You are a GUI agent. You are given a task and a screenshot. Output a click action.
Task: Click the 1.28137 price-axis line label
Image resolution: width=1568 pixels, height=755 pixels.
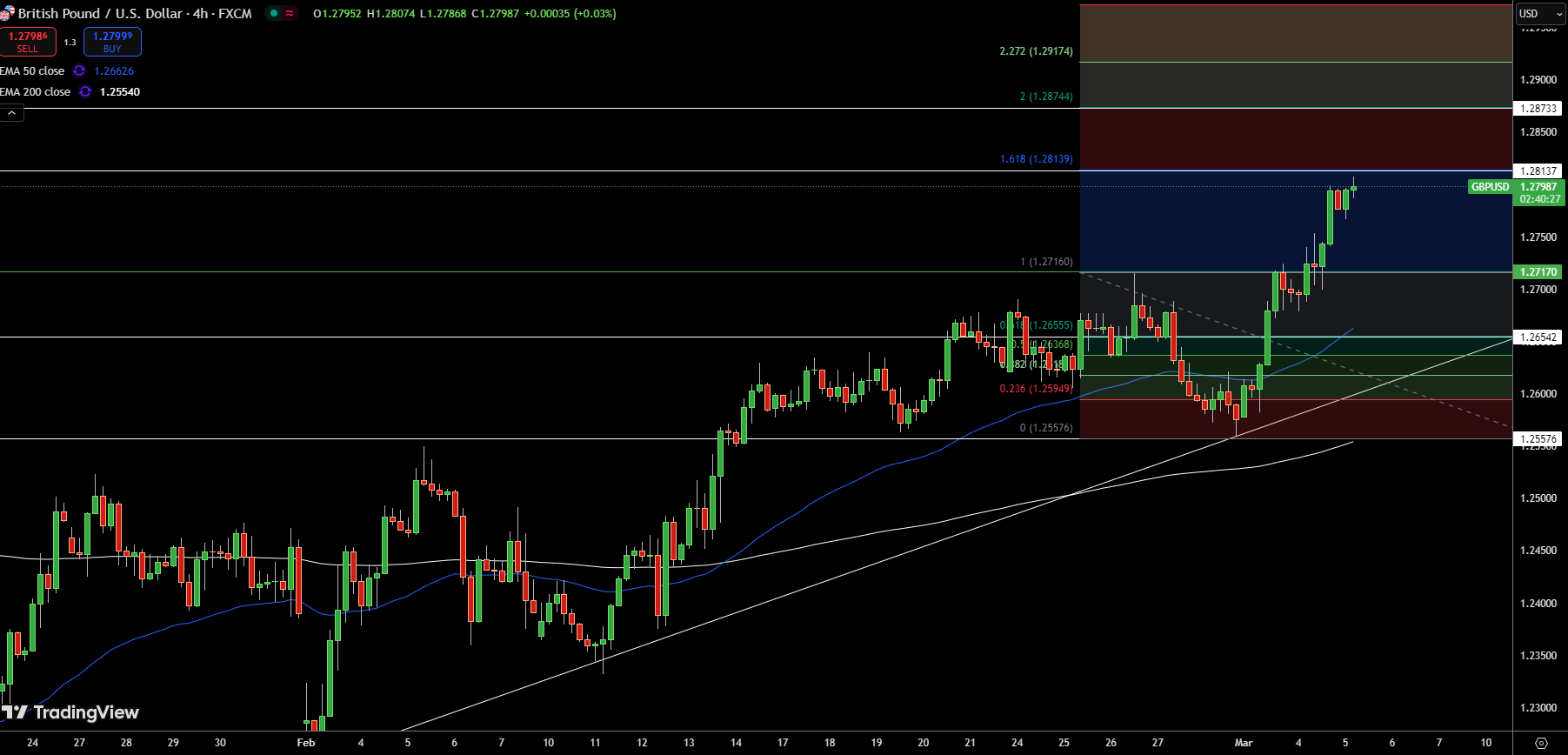[1538, 171]
